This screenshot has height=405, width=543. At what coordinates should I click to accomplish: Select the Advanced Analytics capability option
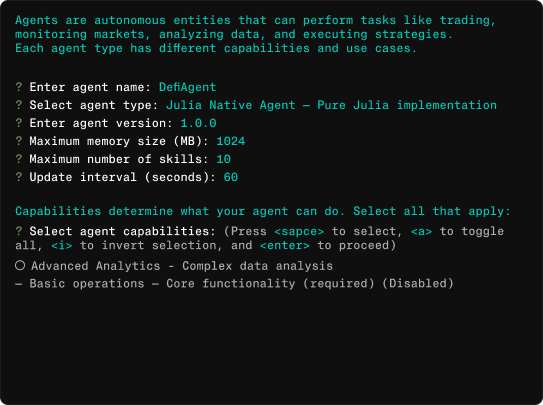click(174, 266)
